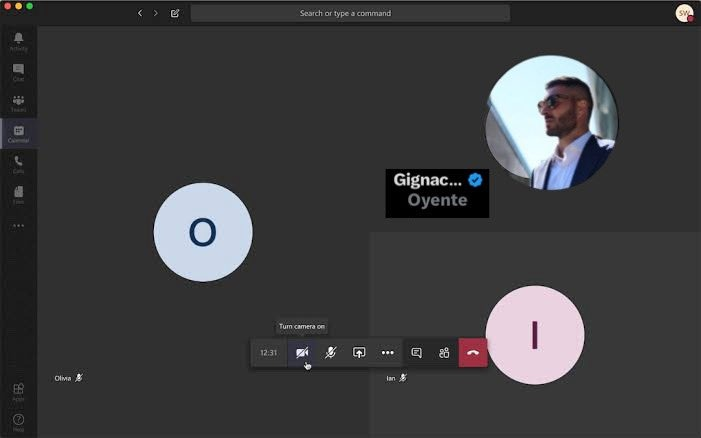Open the Calls phone icon
The height and width of the screenshot is (438, 701).
tap(18, 164)
